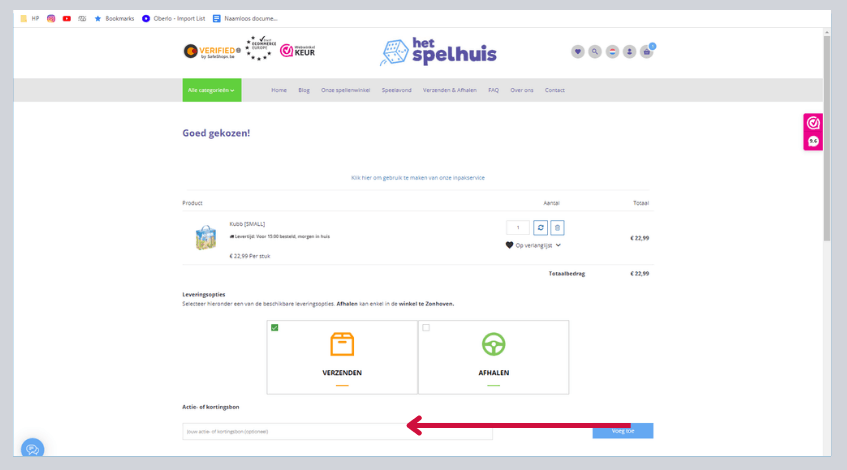Click the page vertical scrollbar

point(826,140)
